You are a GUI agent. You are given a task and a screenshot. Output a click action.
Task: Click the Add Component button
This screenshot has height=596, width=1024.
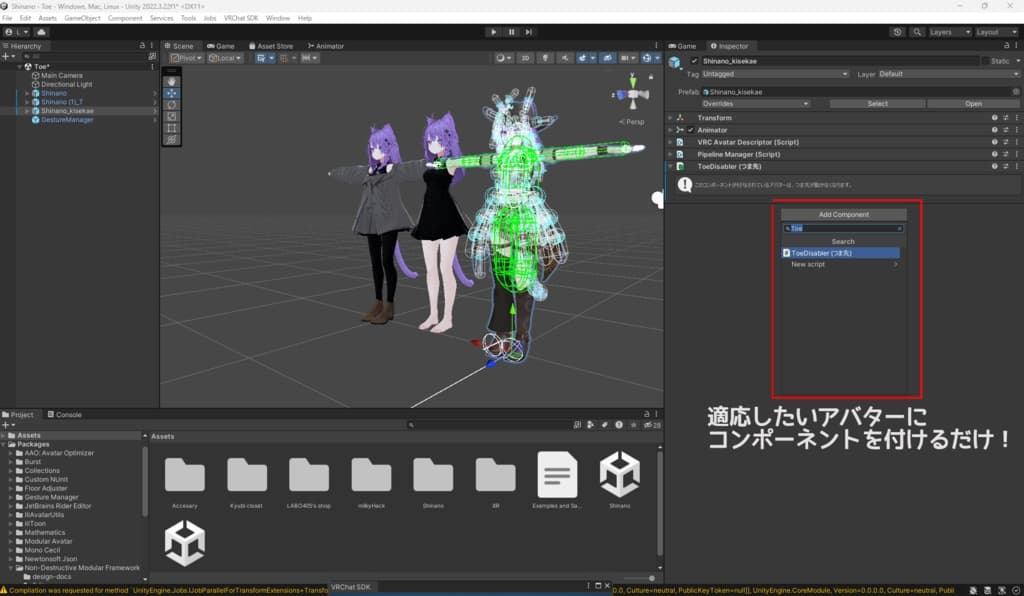(843, 215)
